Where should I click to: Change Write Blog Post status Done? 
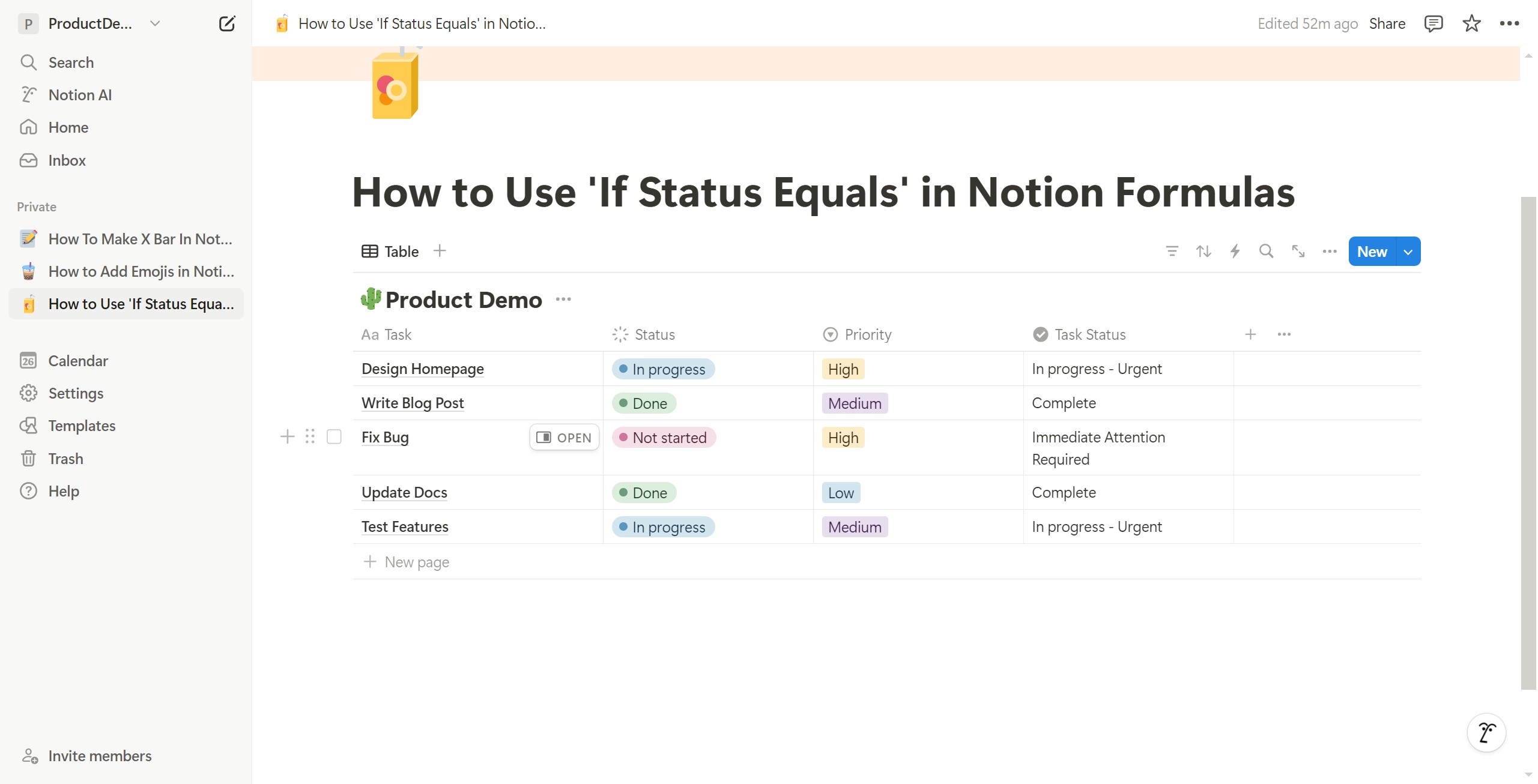point(644,403)
